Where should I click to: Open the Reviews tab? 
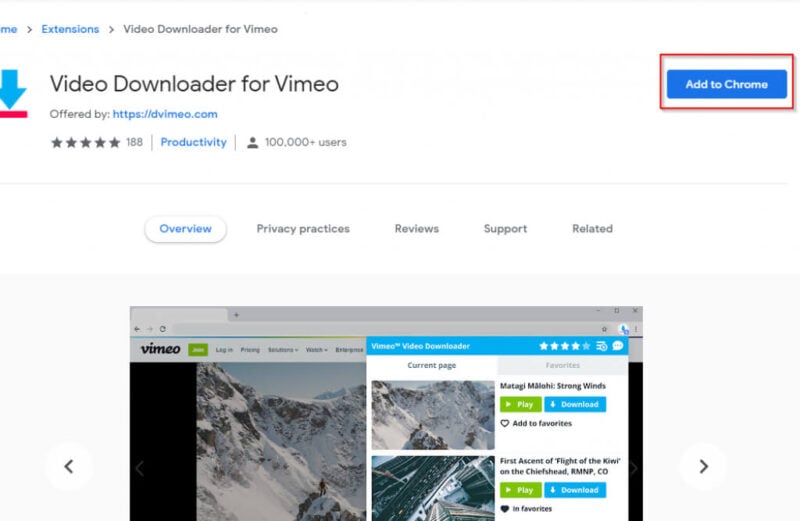416,229
